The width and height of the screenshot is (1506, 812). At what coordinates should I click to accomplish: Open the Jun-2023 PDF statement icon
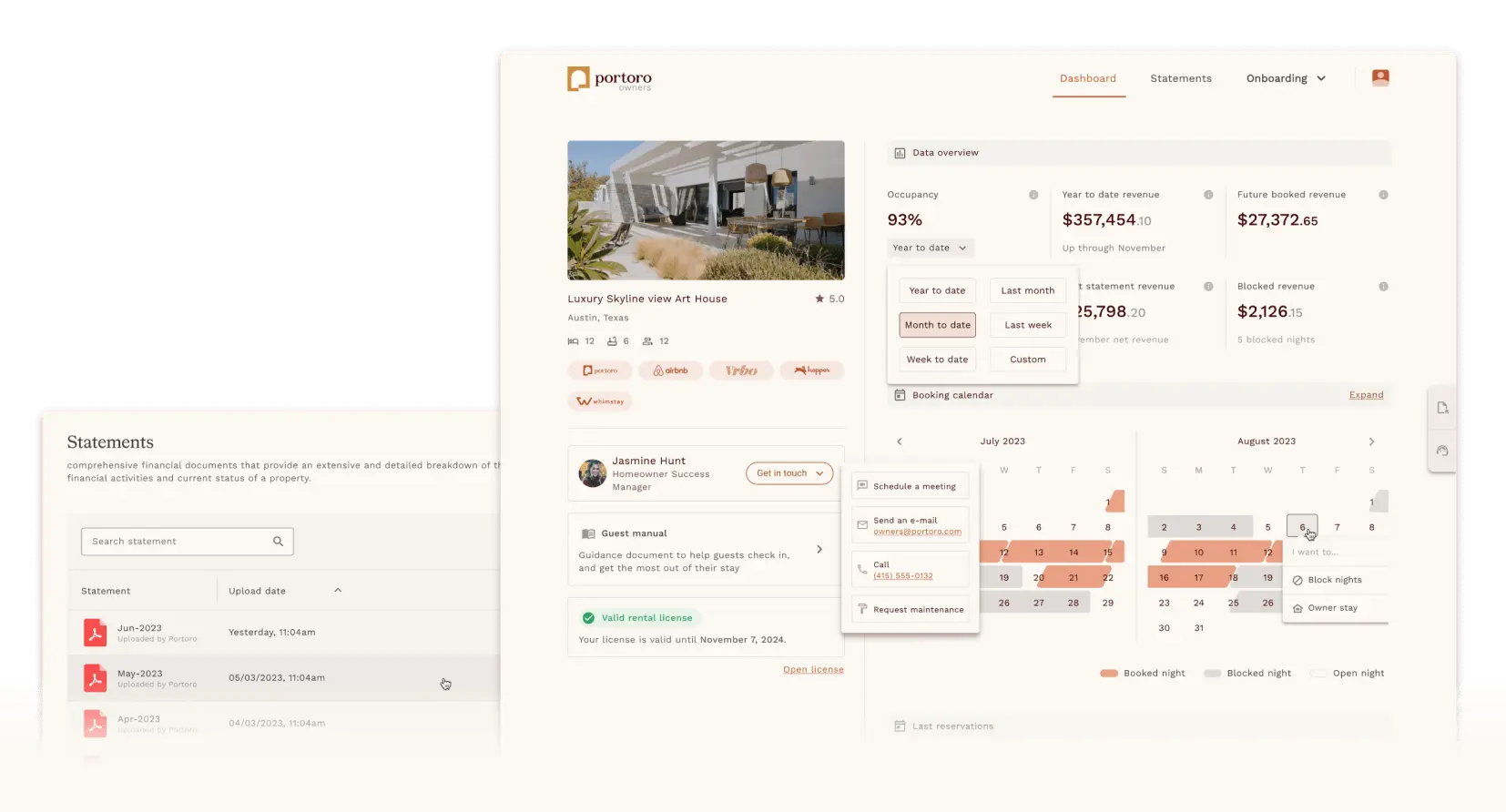(95, 633)
